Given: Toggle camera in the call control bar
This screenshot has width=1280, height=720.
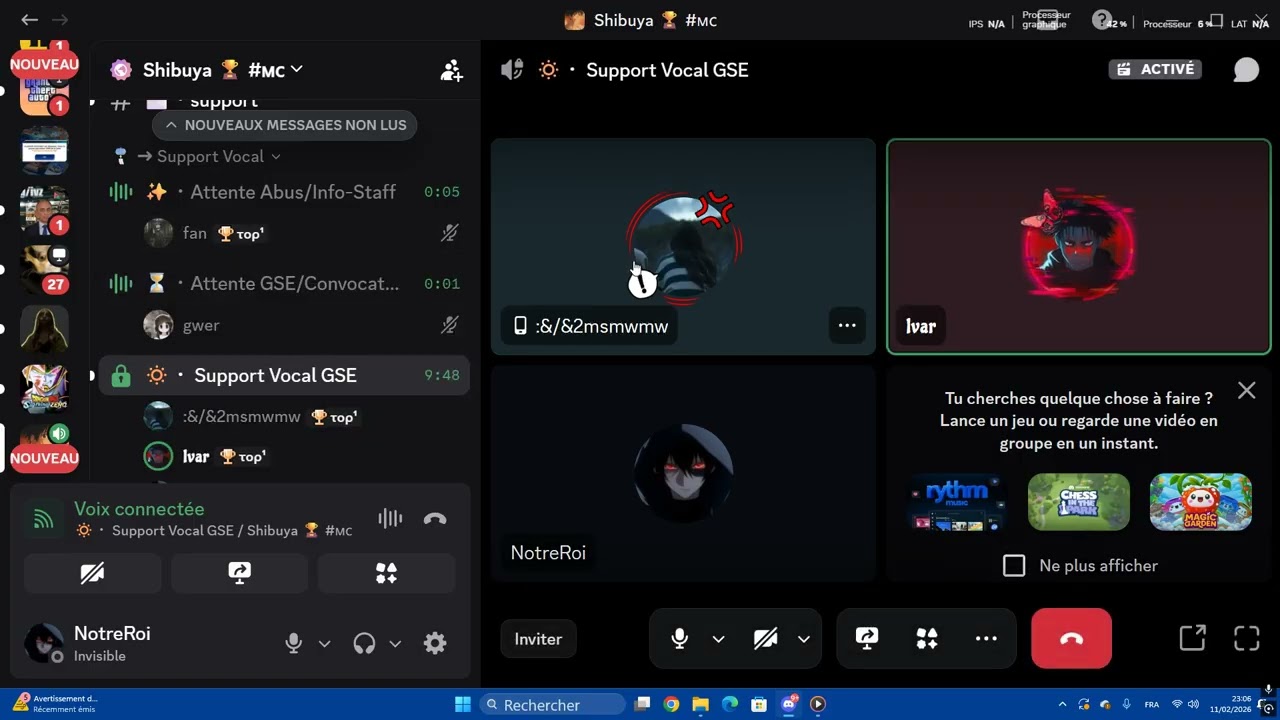Looking at the screenshot, I should point(766,639).
